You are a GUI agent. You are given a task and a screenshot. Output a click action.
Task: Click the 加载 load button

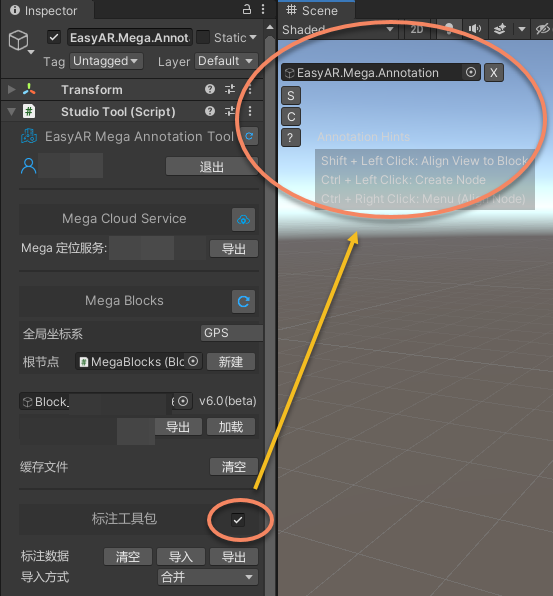point(231,426)
